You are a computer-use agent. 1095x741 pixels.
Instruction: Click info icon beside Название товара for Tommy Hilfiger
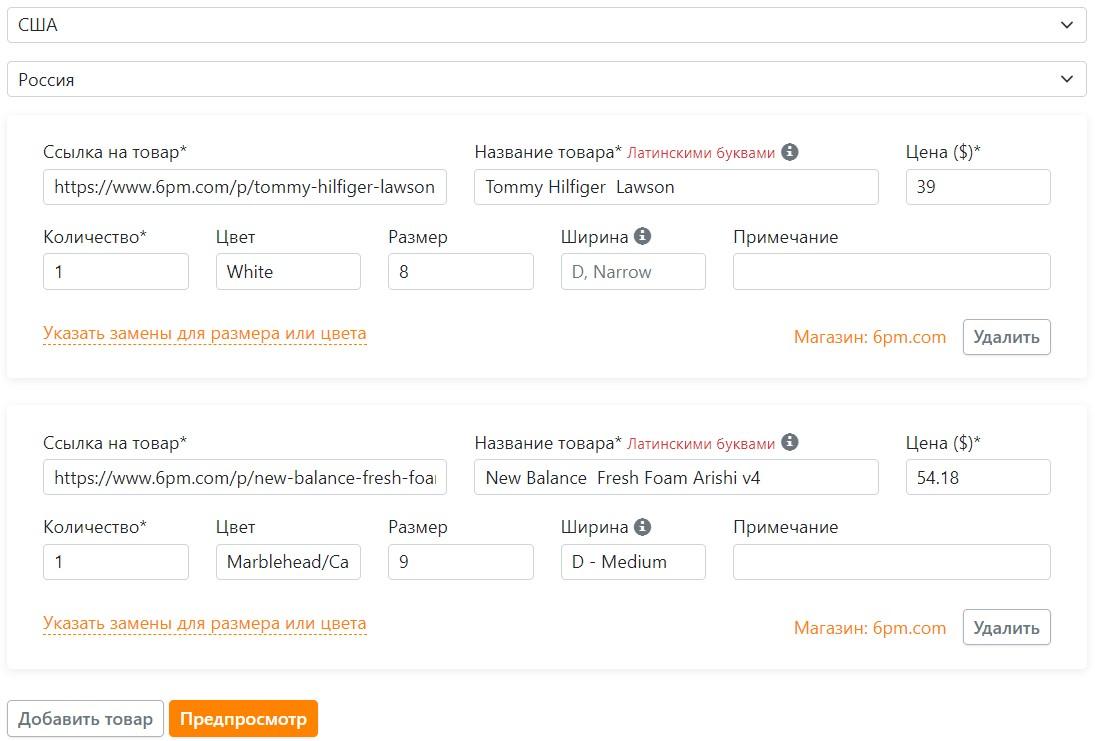point(790,152)
